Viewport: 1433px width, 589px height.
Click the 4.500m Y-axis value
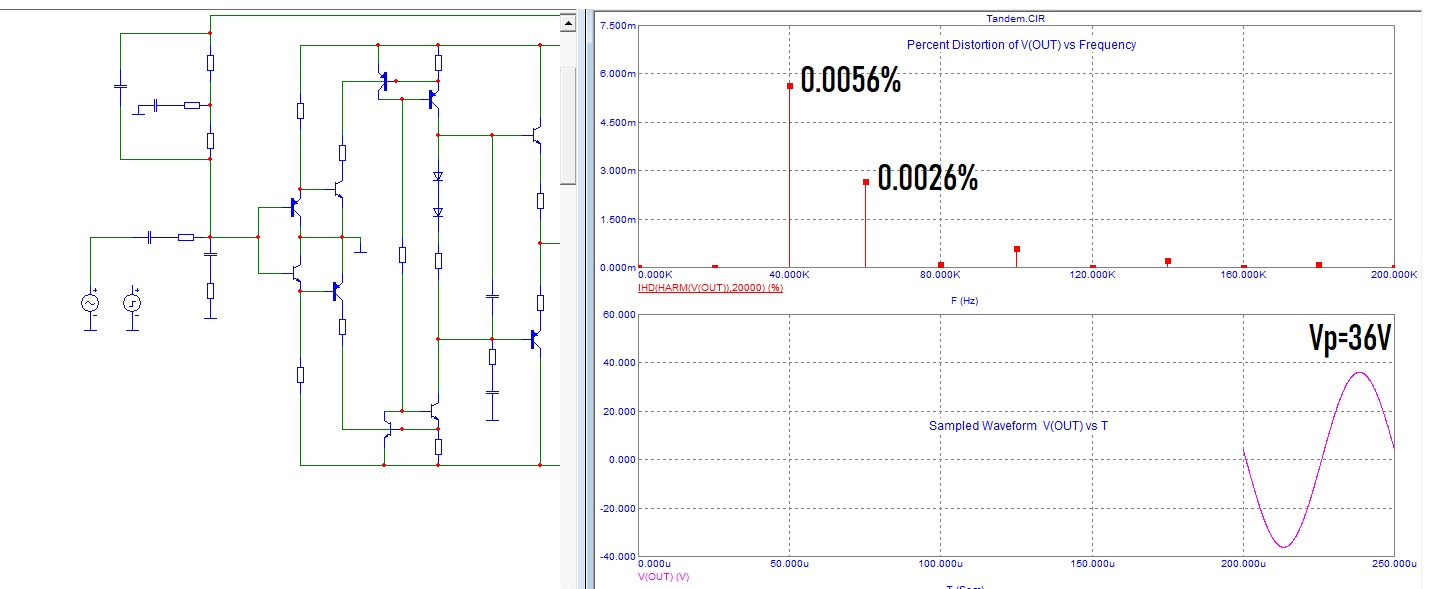pos(616,122)
